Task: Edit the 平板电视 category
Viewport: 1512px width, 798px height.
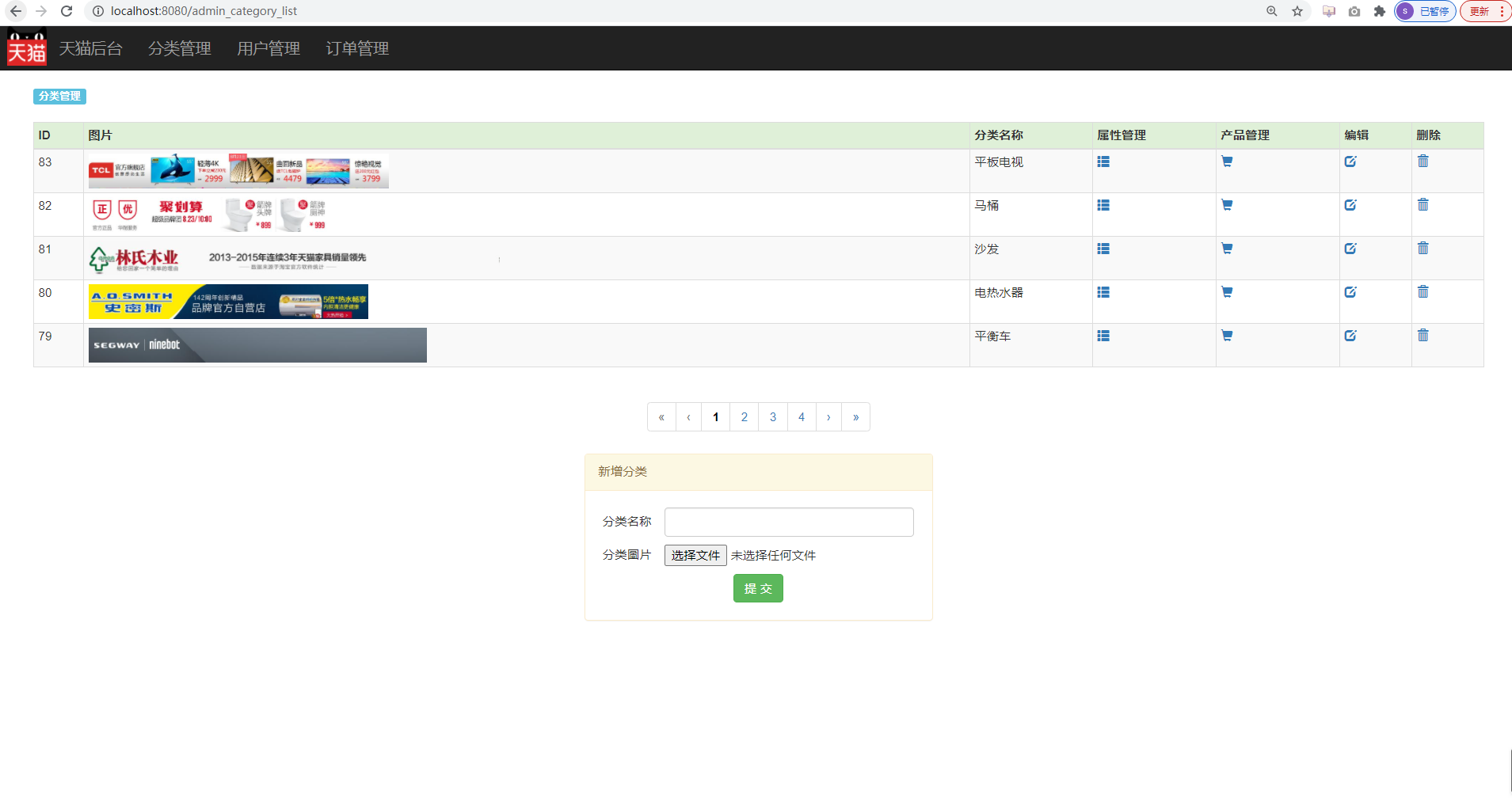Action: point(1350,161)
